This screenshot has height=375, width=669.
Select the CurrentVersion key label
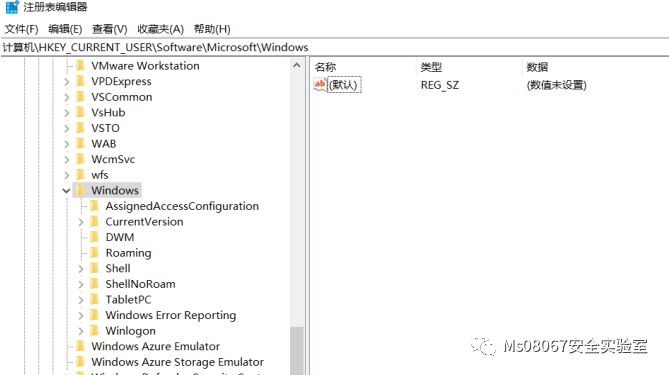coord(144,221)
